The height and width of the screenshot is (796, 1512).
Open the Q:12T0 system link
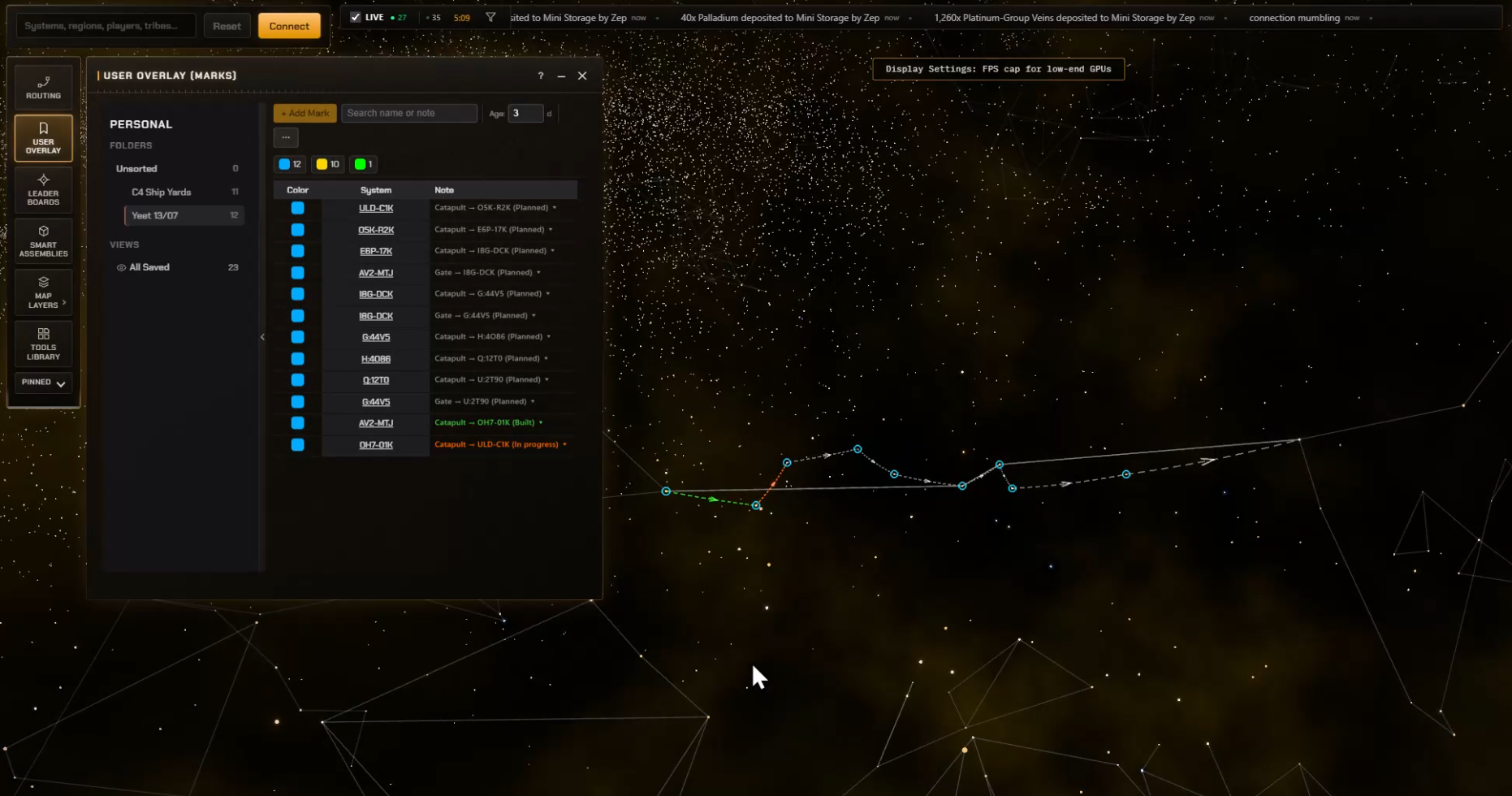(376, 380)
